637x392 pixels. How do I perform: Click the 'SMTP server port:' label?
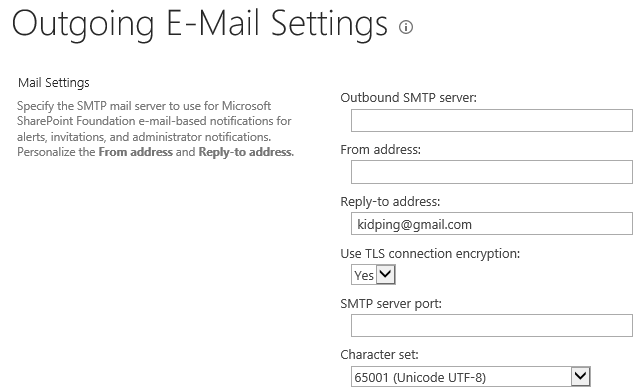(x=391, y=303)
